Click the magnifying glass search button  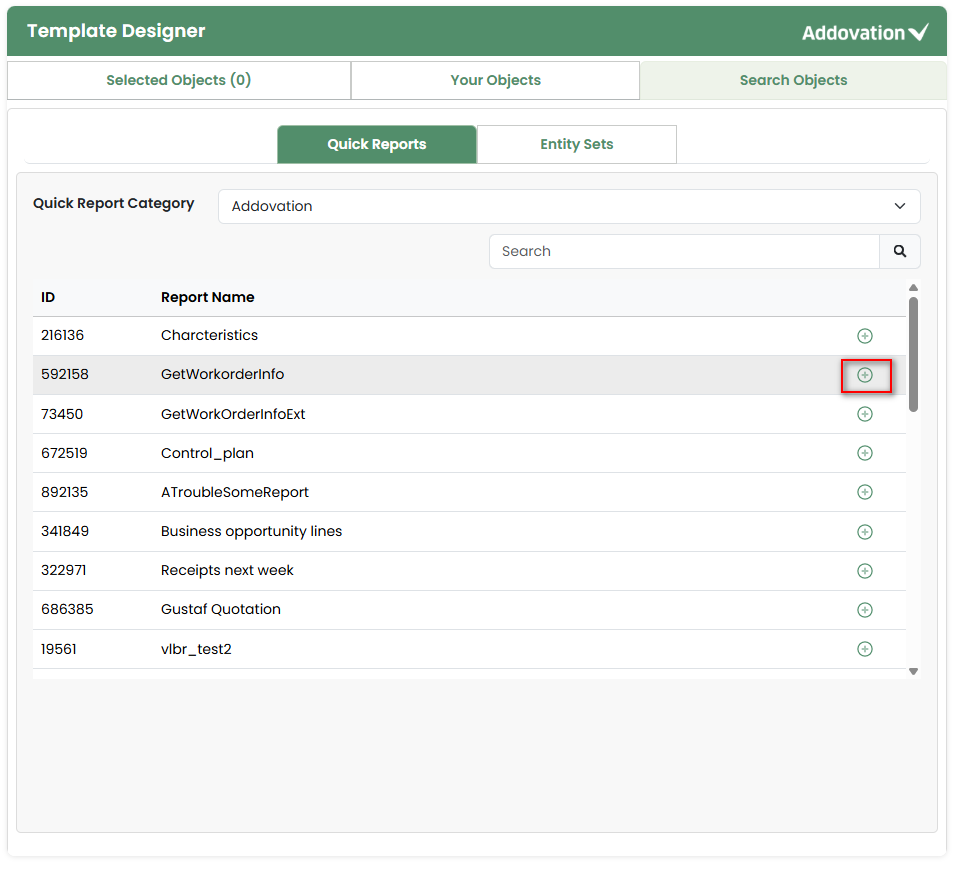[x=900, y=252]
